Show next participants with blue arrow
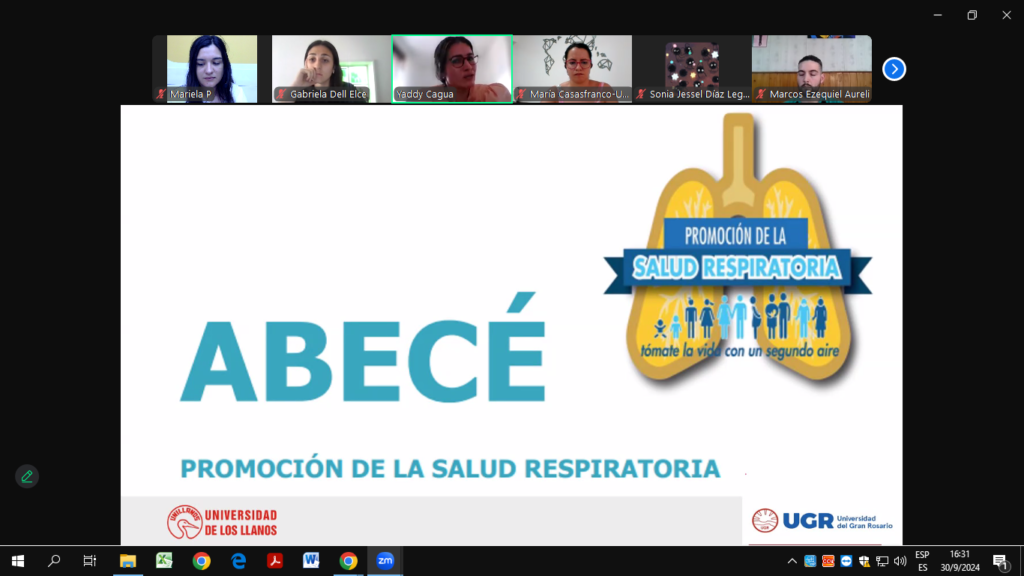The width and height of the screenshot is (1024, 576). point(894,69)
